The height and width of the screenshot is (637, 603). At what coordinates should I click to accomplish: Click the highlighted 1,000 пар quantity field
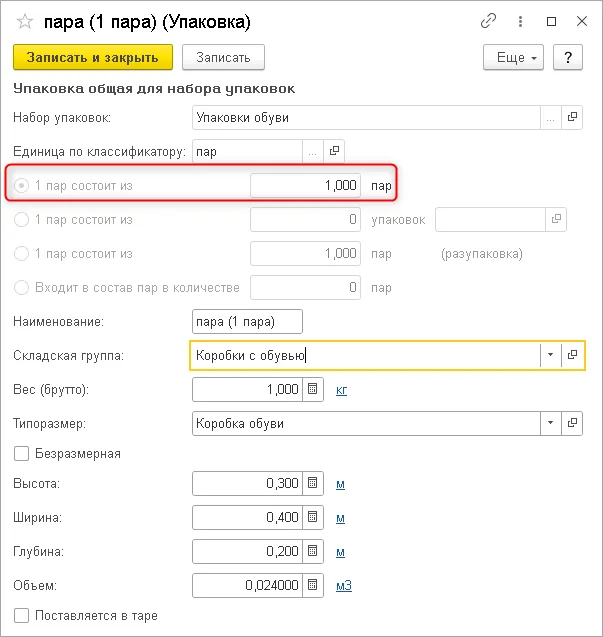point(306,186)
